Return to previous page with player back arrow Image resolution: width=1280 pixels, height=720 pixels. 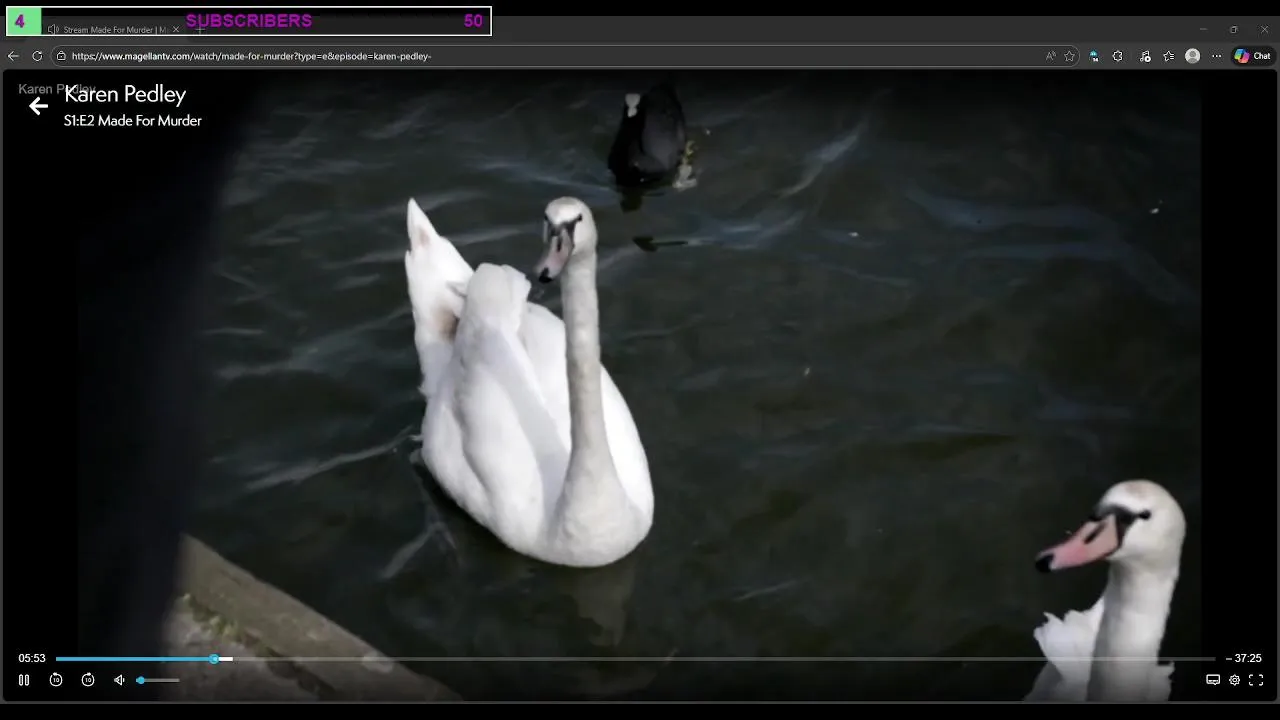pyautogui.click(x=38, y=106)
